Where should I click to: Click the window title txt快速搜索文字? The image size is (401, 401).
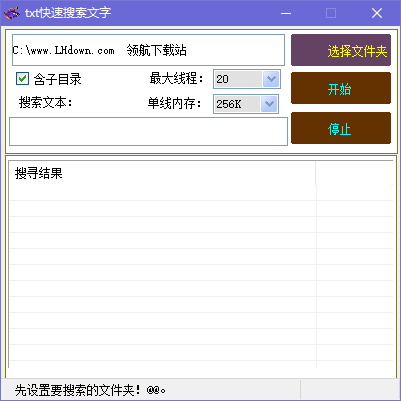(x=68, y=13)
